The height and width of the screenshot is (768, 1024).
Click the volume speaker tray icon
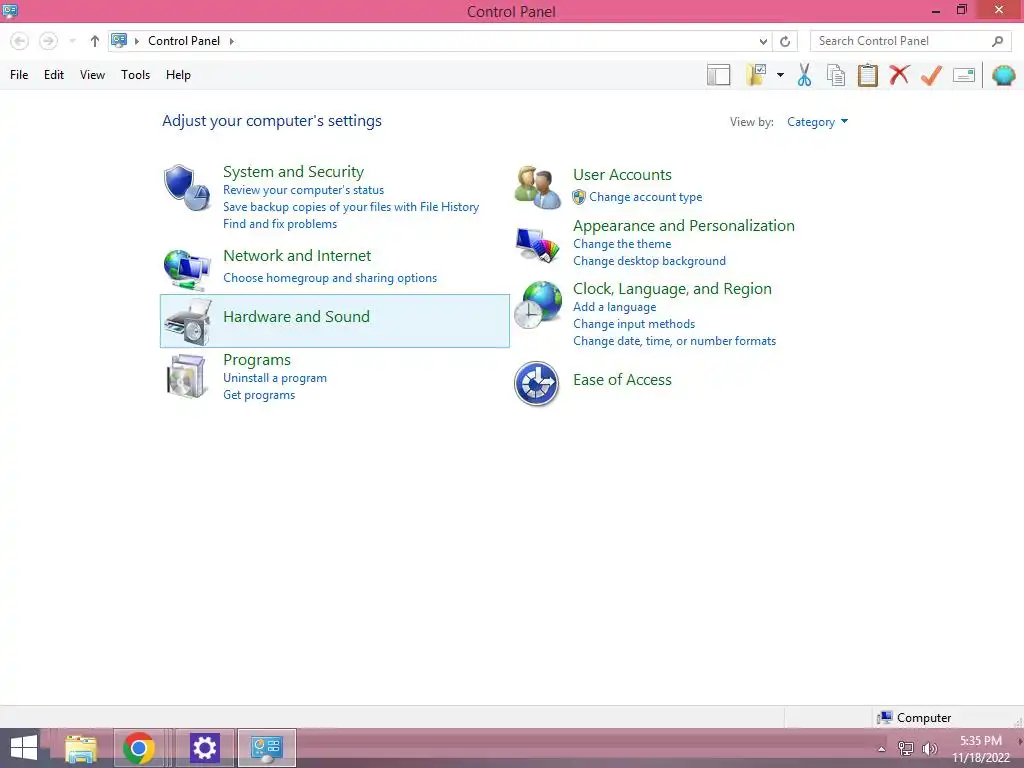click(929, 749)
